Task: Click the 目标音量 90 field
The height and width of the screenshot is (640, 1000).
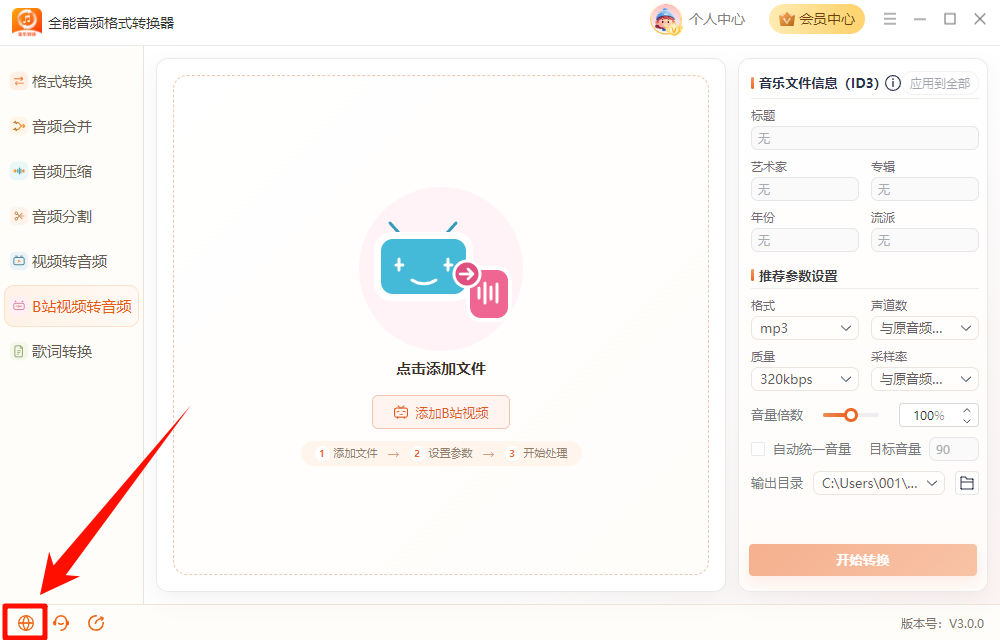Action: click(x=954, y=449)
